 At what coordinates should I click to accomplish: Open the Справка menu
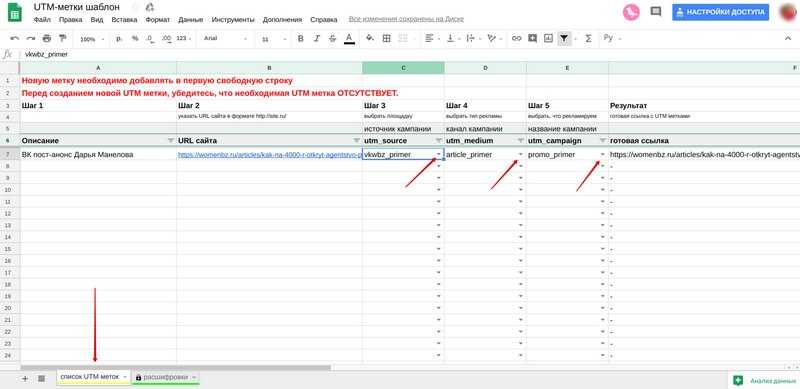point(323,20)
